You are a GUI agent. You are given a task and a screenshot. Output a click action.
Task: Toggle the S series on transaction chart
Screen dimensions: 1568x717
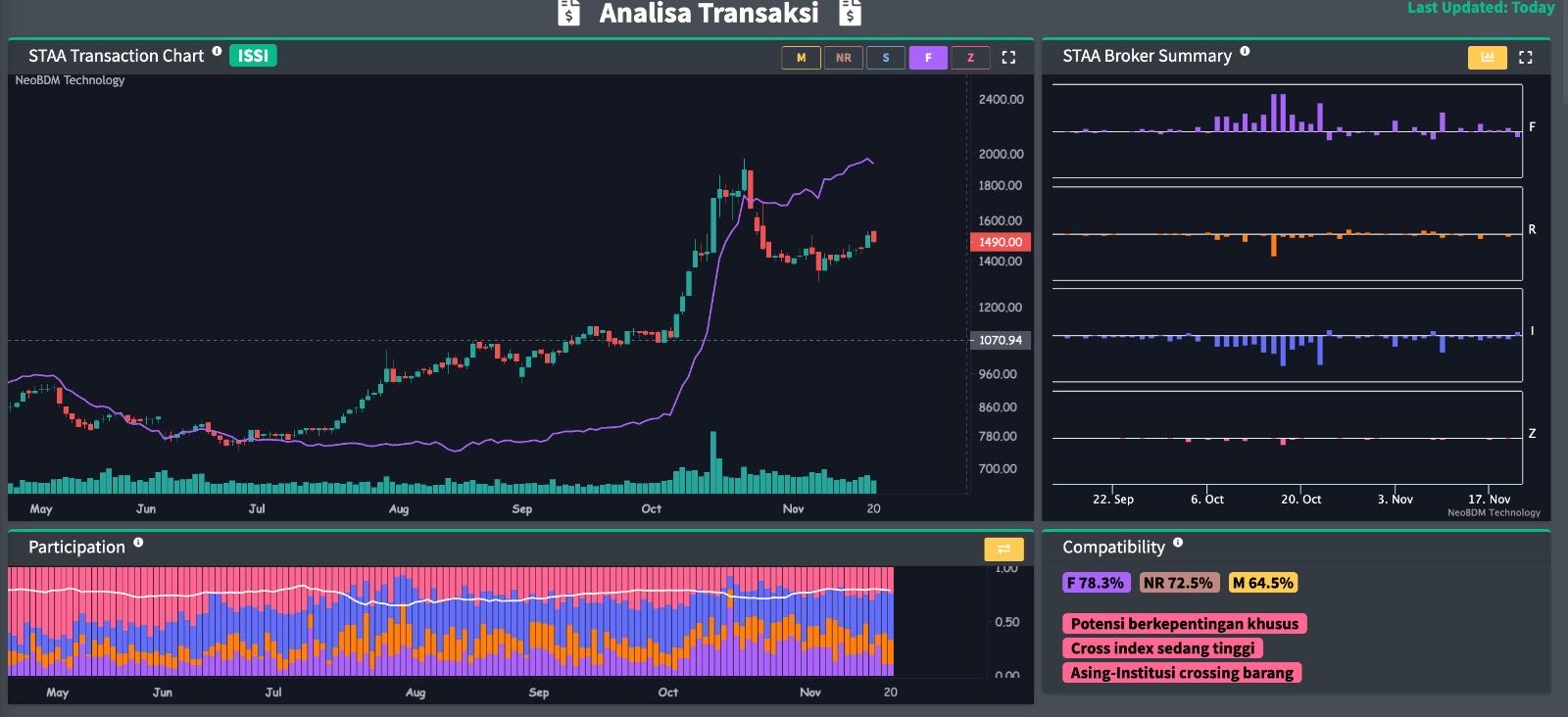tap(886, 58)
